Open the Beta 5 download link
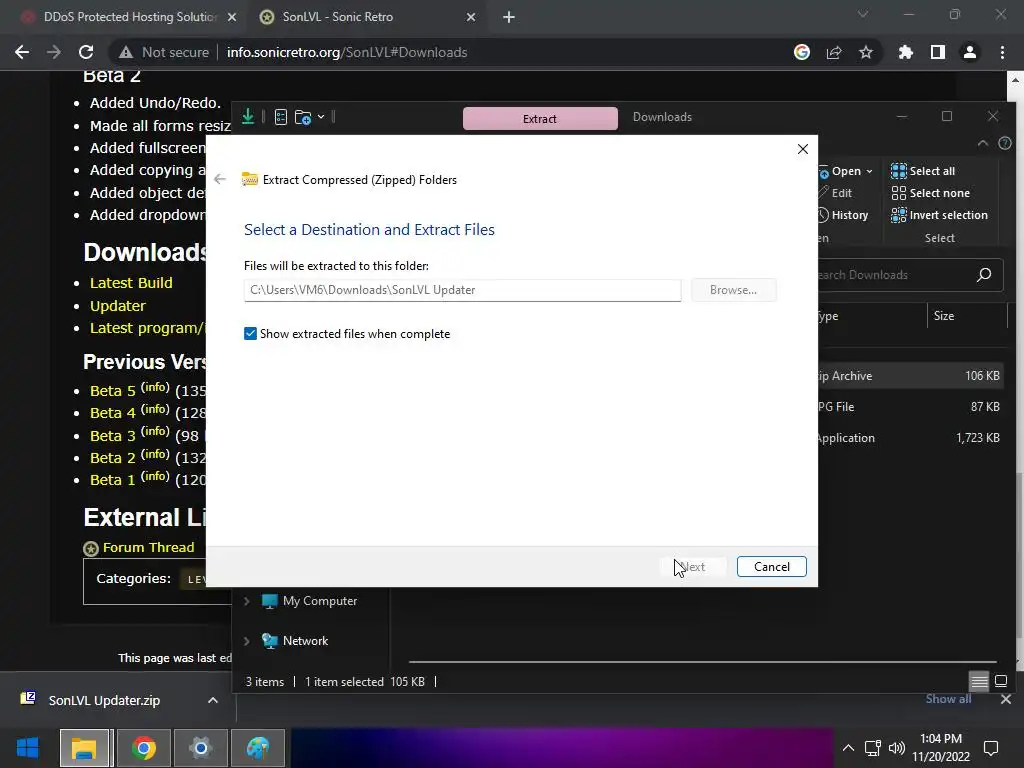The image size is (1024, 768). [112, 391]
